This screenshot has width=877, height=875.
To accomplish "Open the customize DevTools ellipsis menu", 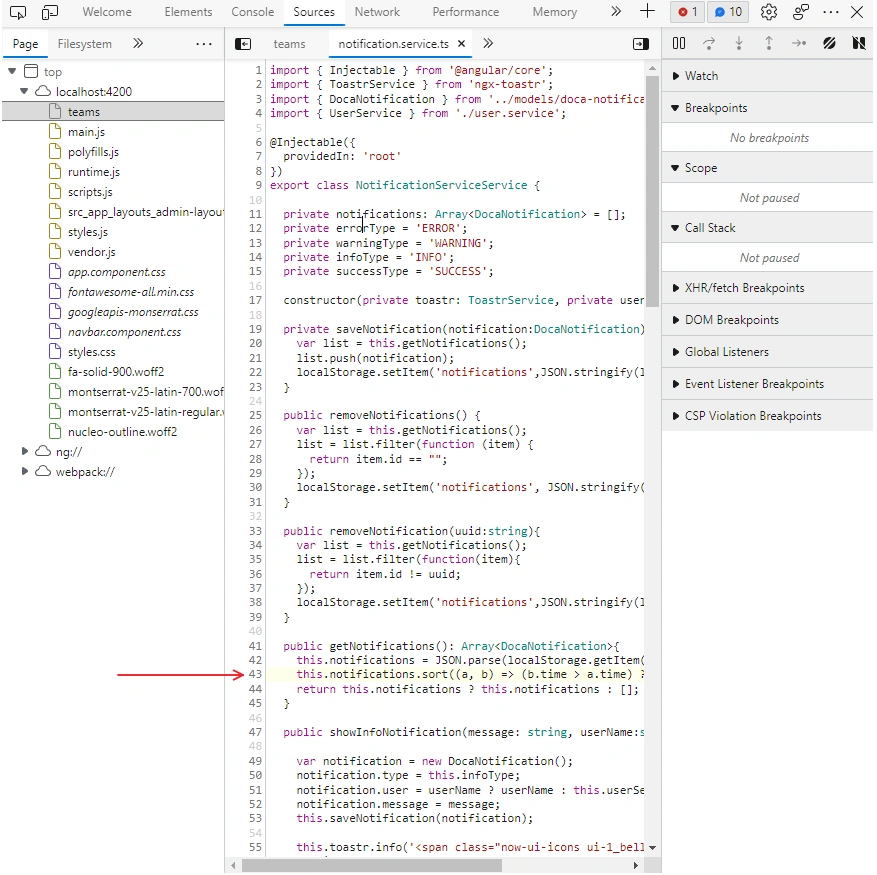I will (x=831, y=12).
